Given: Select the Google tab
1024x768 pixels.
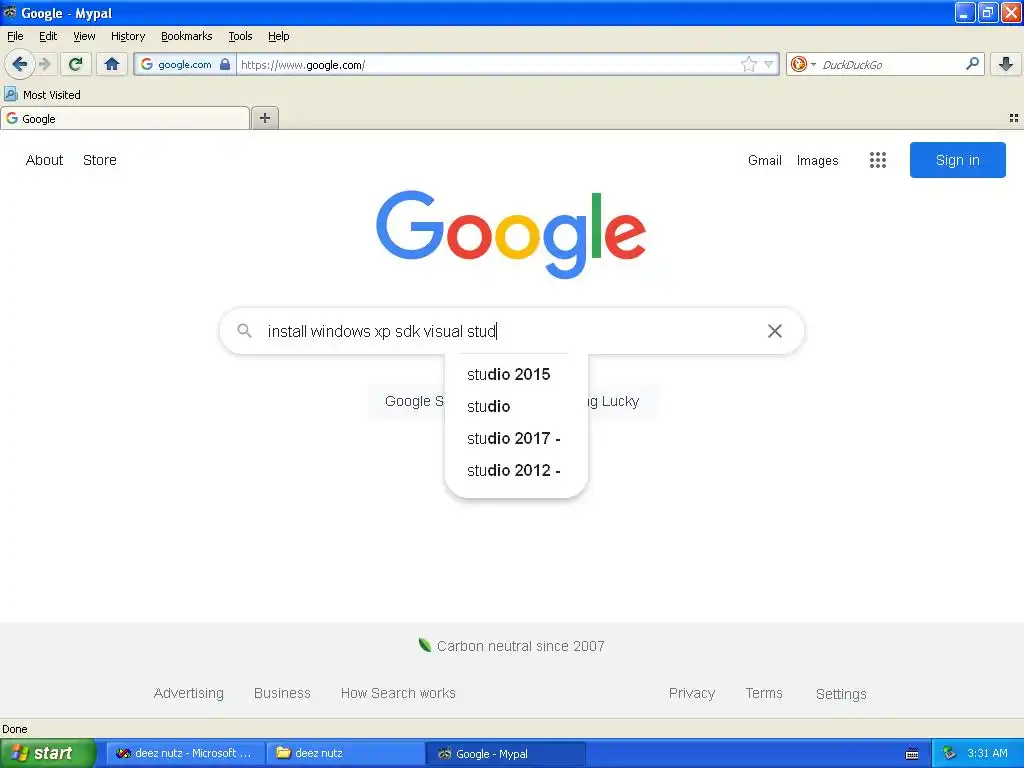Looking at the screenshot, I should [x=125, y=118].
